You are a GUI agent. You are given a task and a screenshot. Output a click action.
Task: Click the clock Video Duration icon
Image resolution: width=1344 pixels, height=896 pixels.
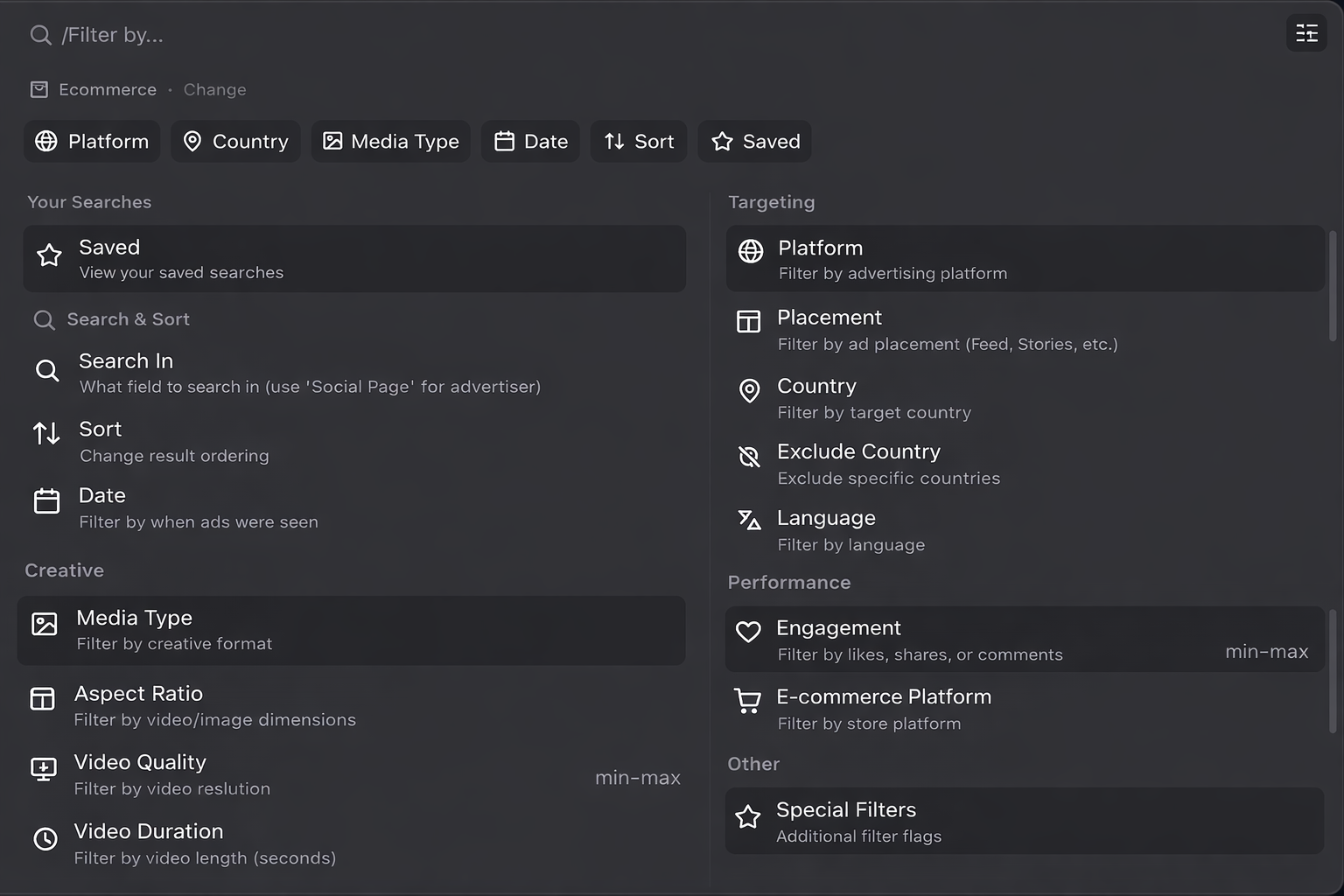pyautogui.click(x=45, y=839)
